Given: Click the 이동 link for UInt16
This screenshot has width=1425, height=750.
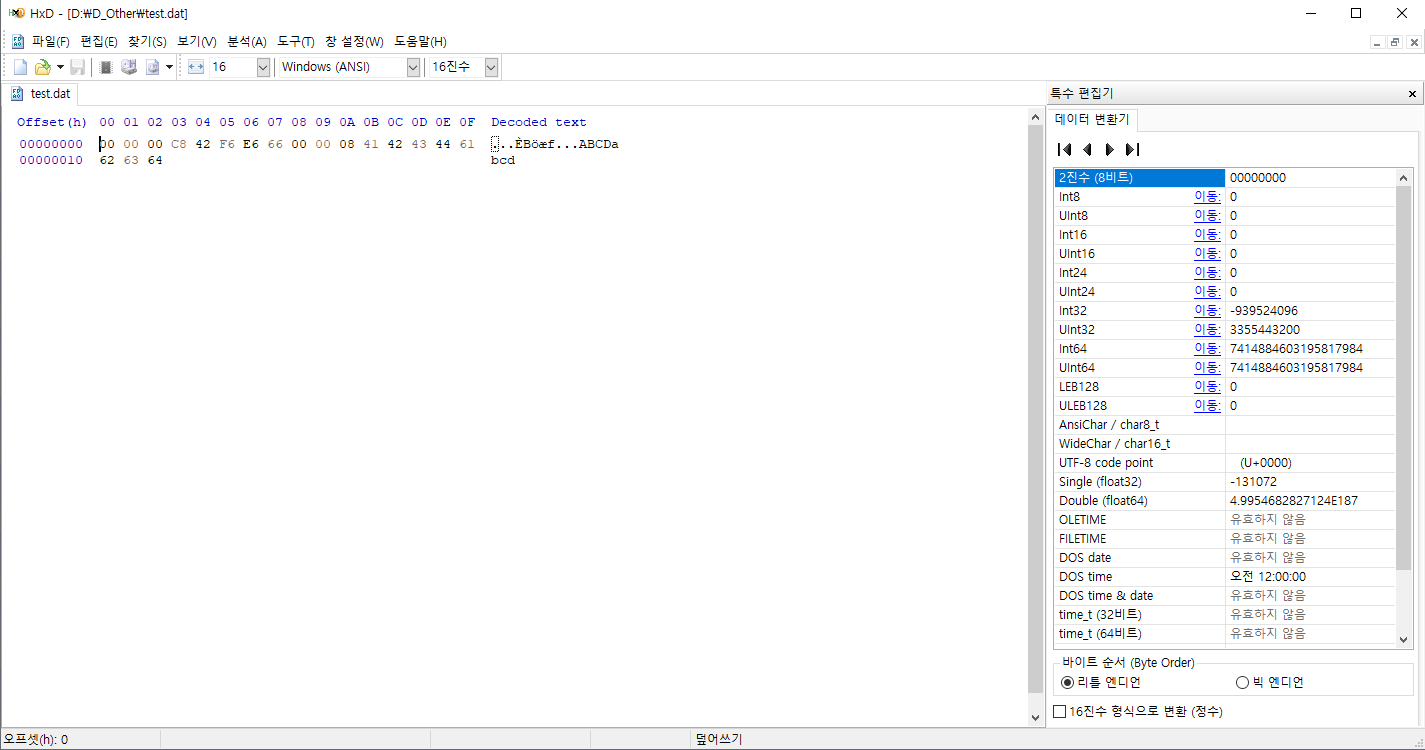Looking at the screenshot, I should [1207, 254].
